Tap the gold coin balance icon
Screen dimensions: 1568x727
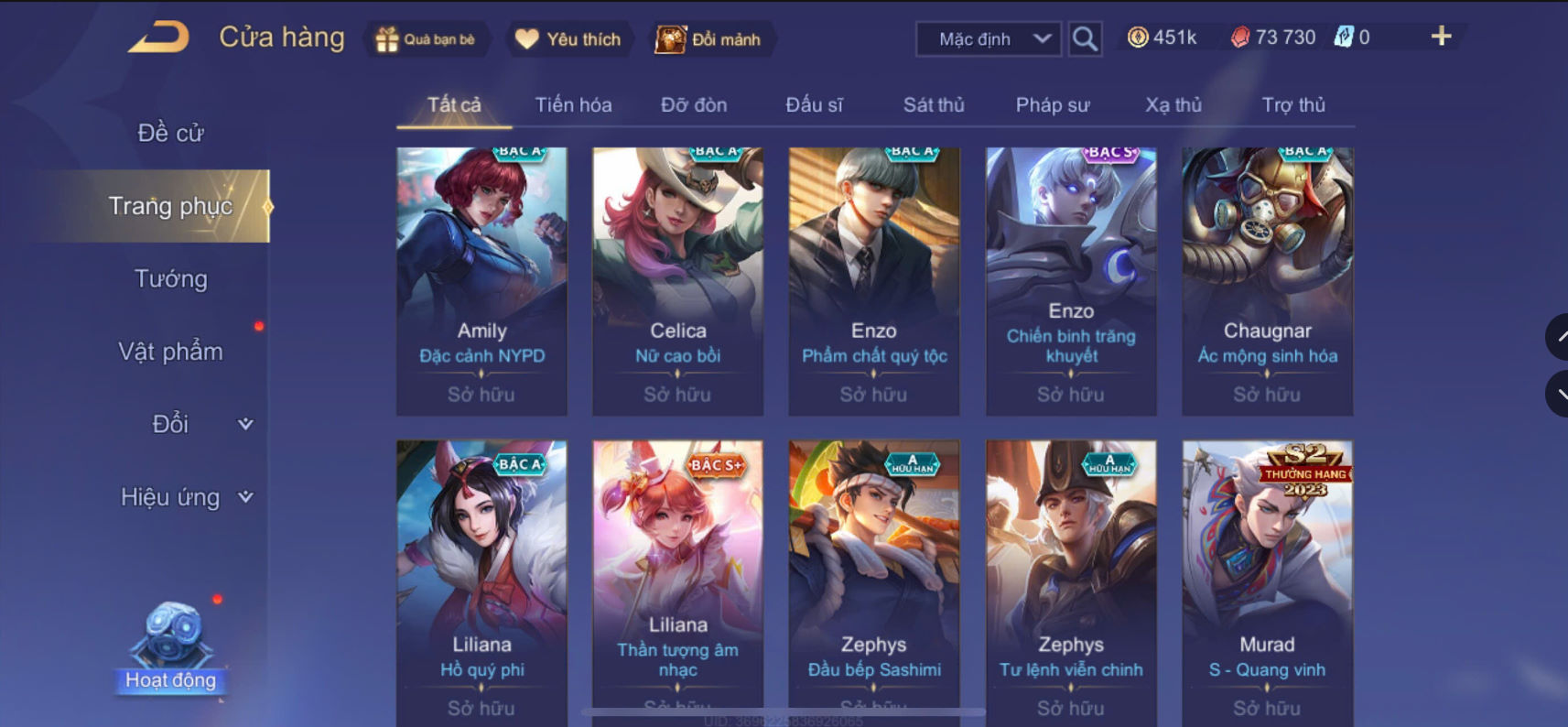(1138, 38)
